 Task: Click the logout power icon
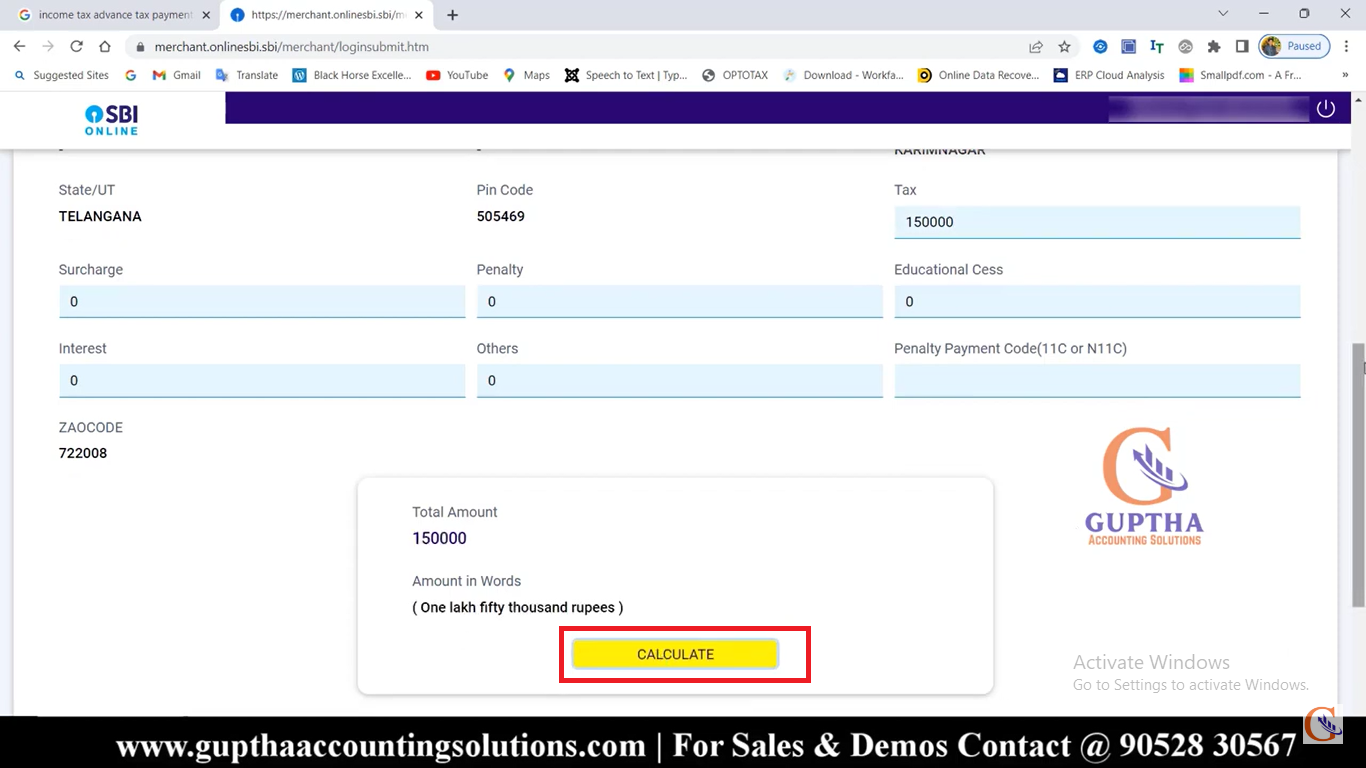[x=1326, y=109]
